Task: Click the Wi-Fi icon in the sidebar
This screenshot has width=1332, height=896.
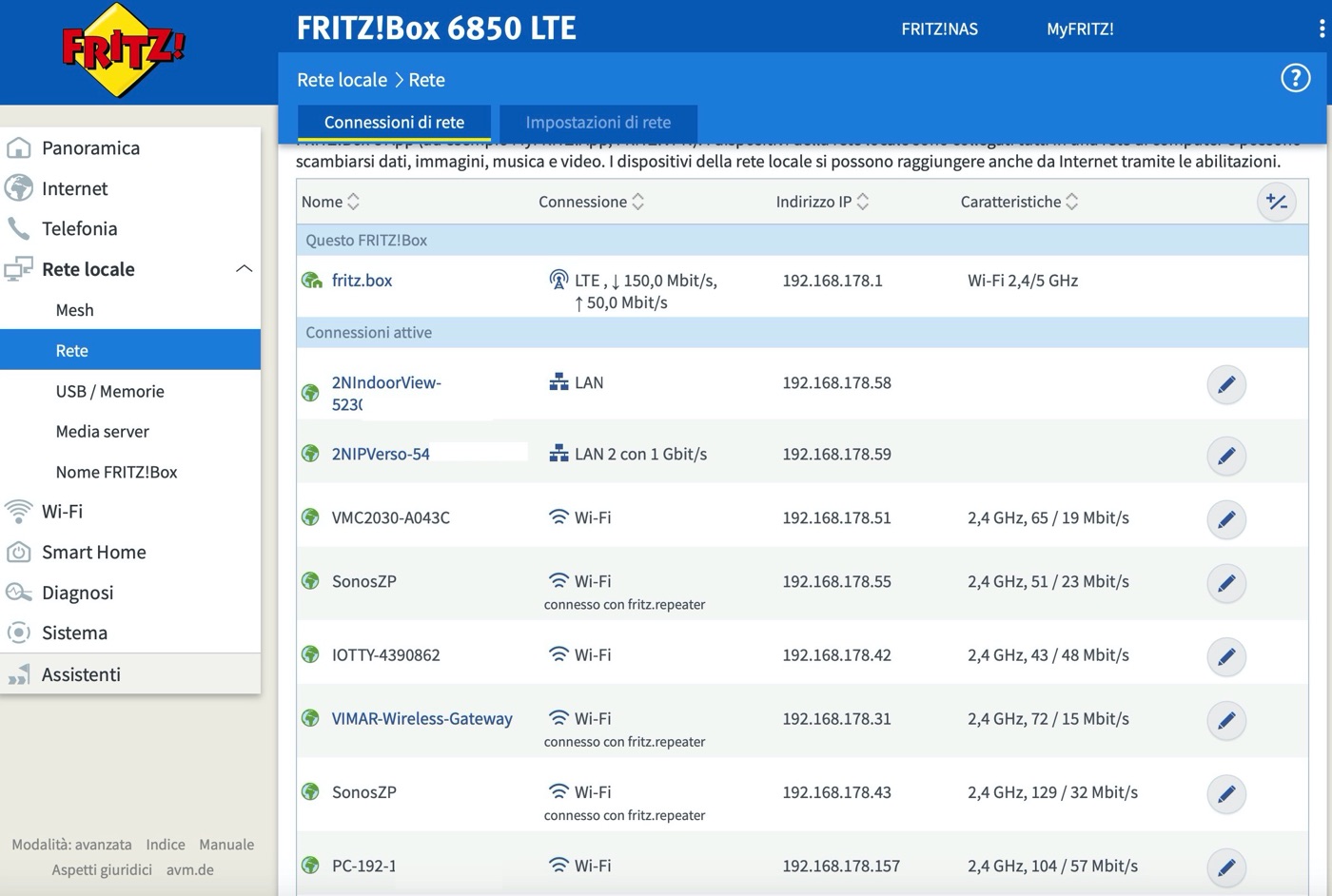Action: (19, 512)
